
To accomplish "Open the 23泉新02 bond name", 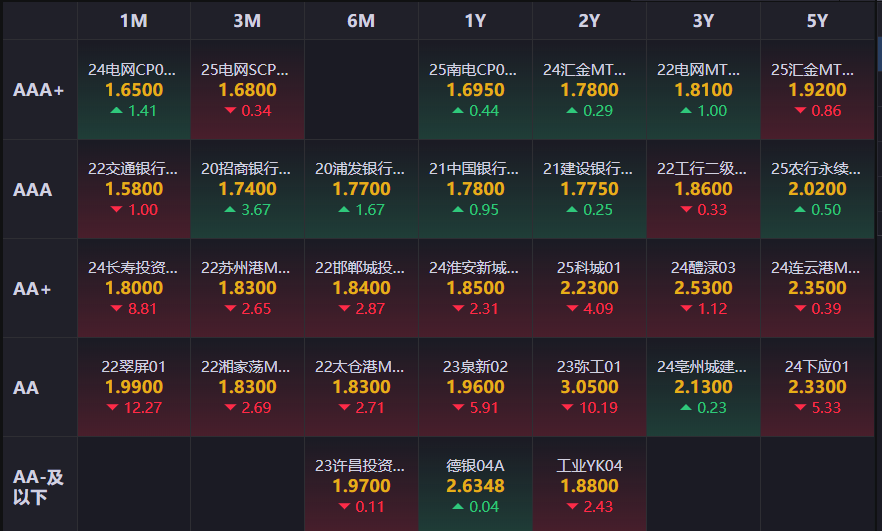I will (x=475, y=367).
